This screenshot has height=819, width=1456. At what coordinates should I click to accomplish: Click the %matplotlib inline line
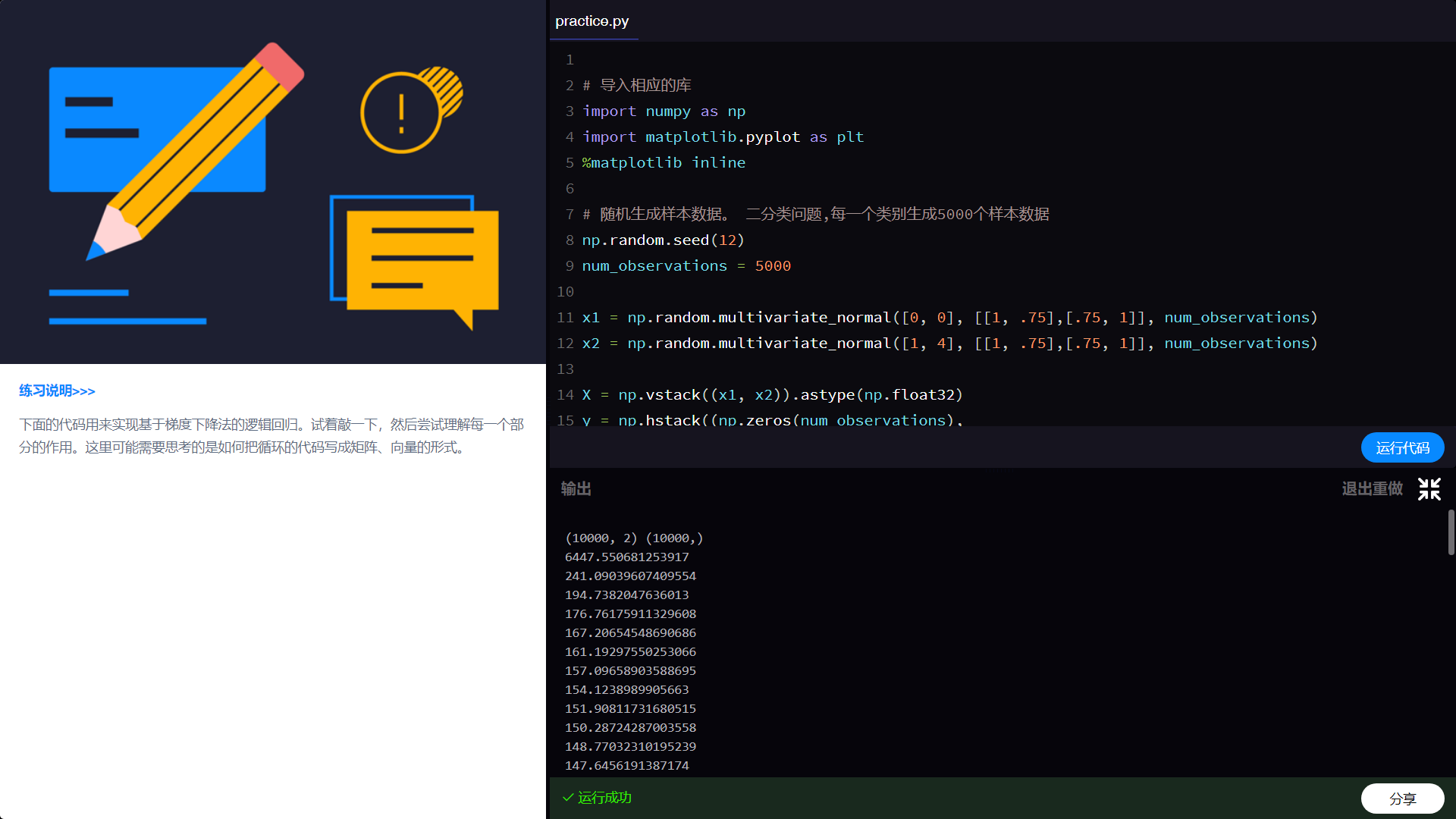663,162
